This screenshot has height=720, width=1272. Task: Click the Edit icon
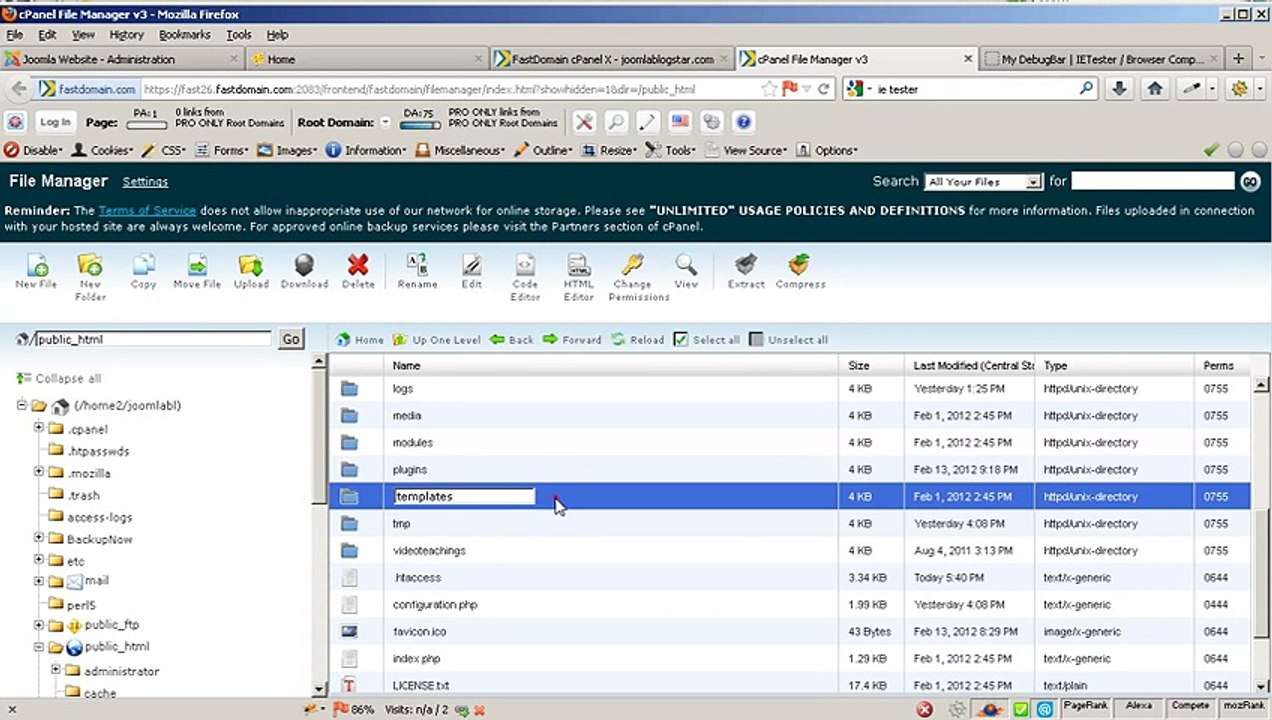point(471,265)
